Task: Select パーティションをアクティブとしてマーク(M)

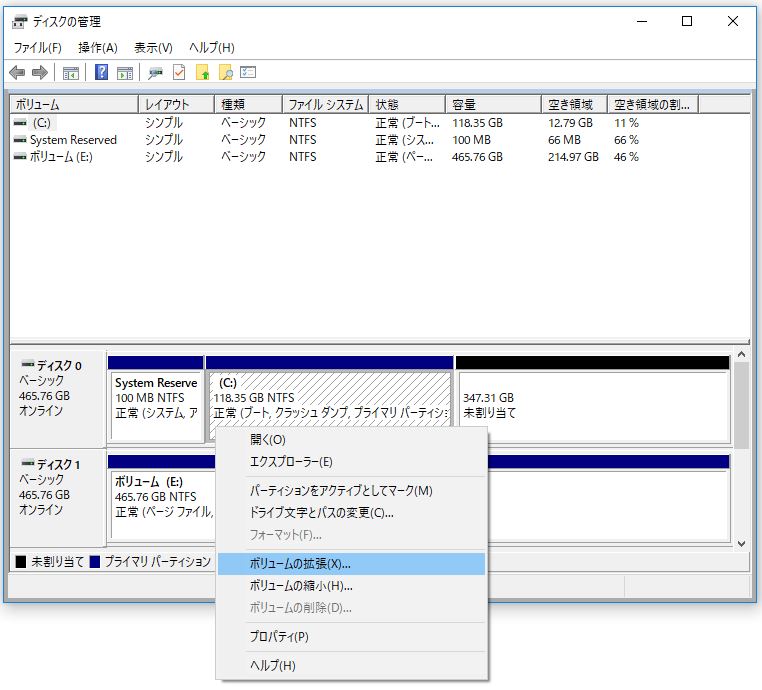Action: (x=351, y=490)
